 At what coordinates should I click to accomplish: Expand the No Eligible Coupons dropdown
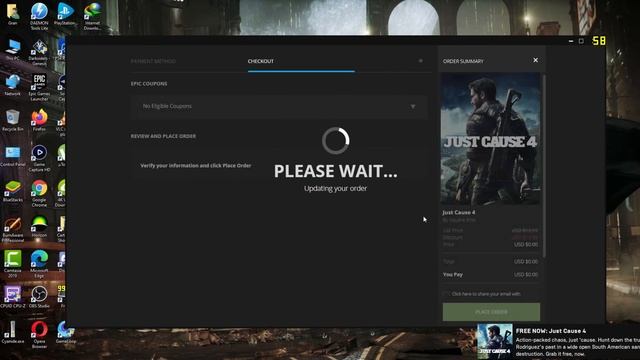(280, 107)
